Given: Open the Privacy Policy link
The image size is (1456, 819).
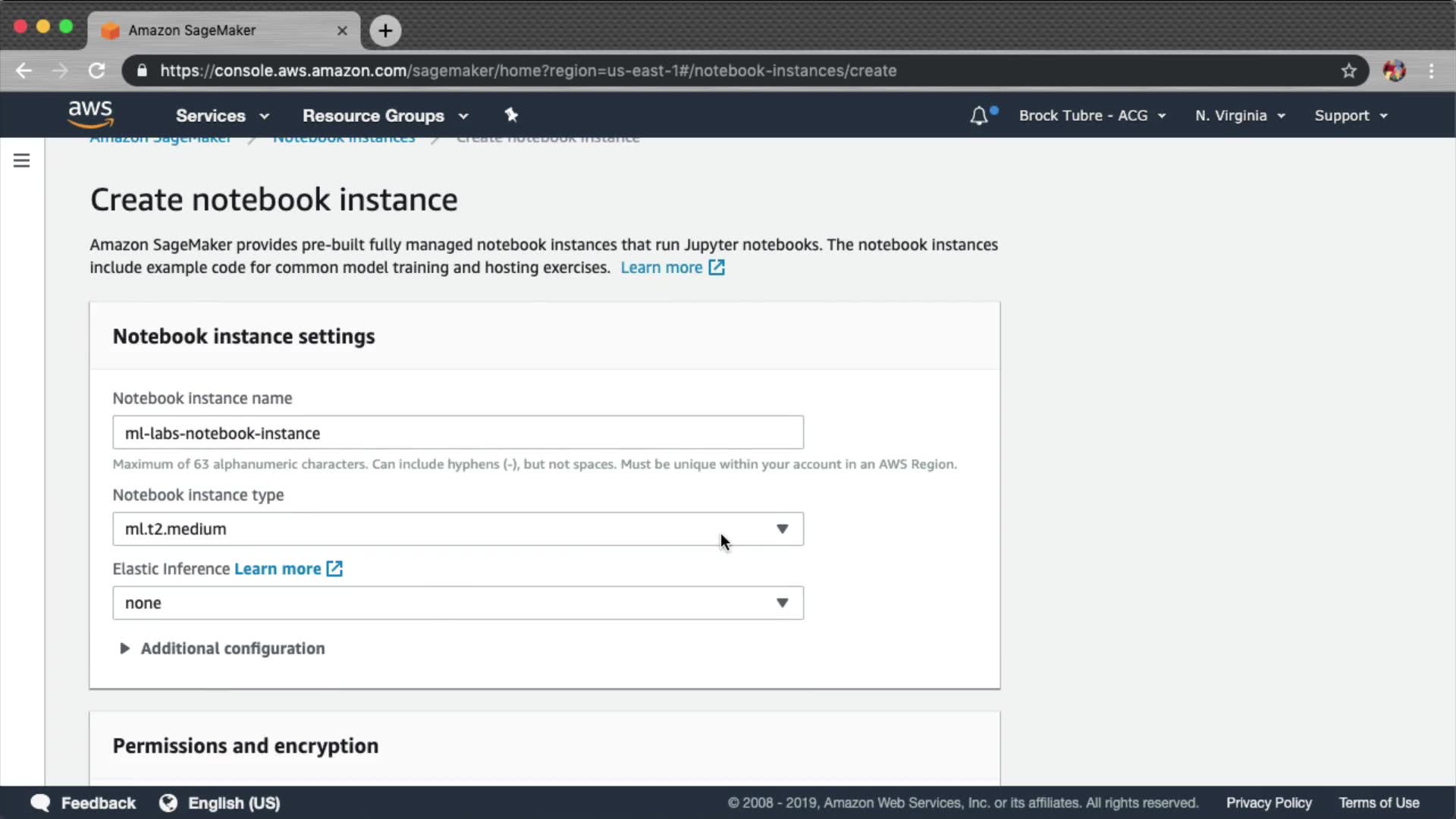Looking at the screenshot, I should point(1268,802).
